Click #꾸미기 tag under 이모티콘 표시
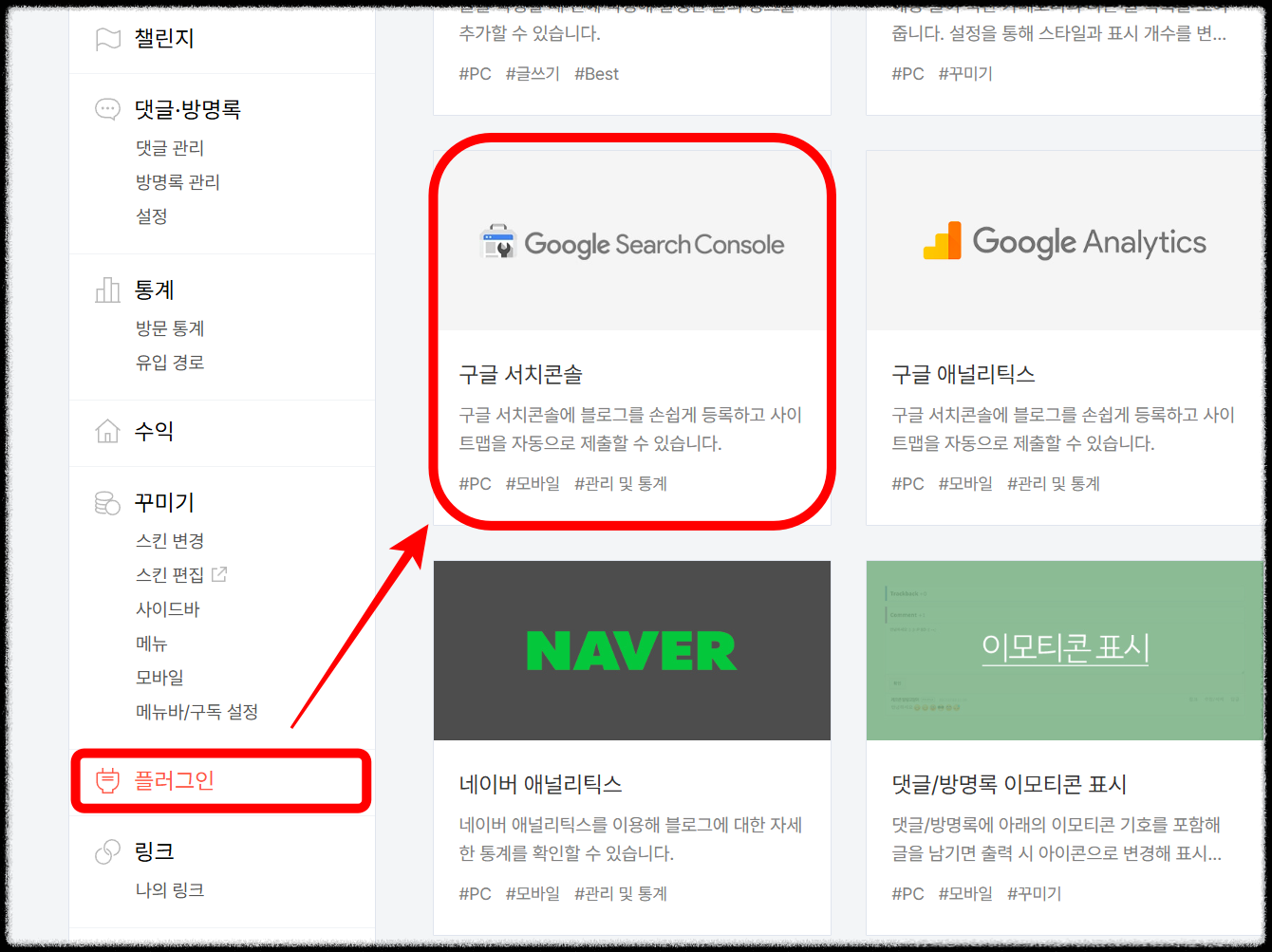1272x952 pixels. pyautogui.click(x=1035, y=894)
